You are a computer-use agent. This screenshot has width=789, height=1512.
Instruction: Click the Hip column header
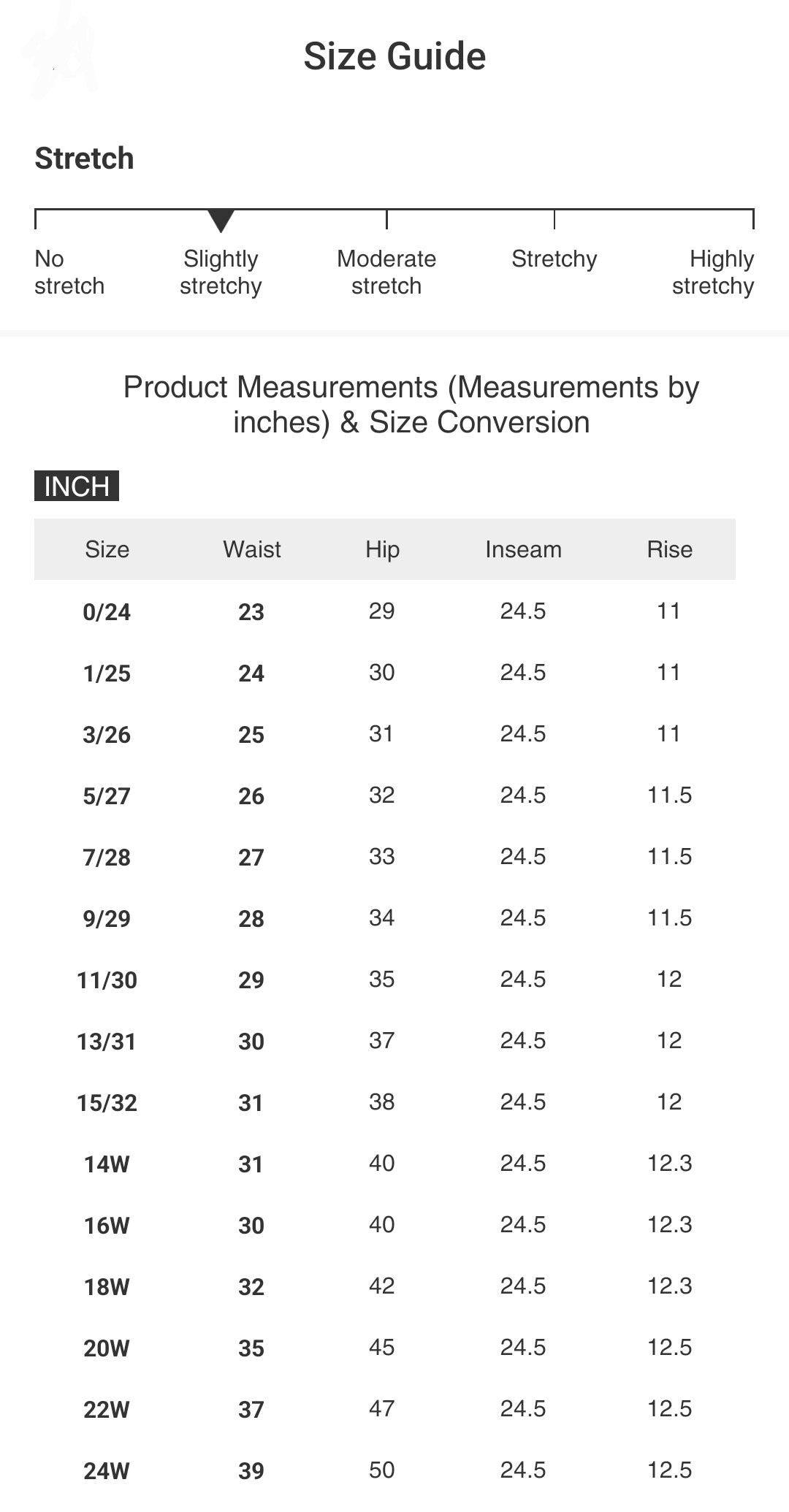(382, 549)
